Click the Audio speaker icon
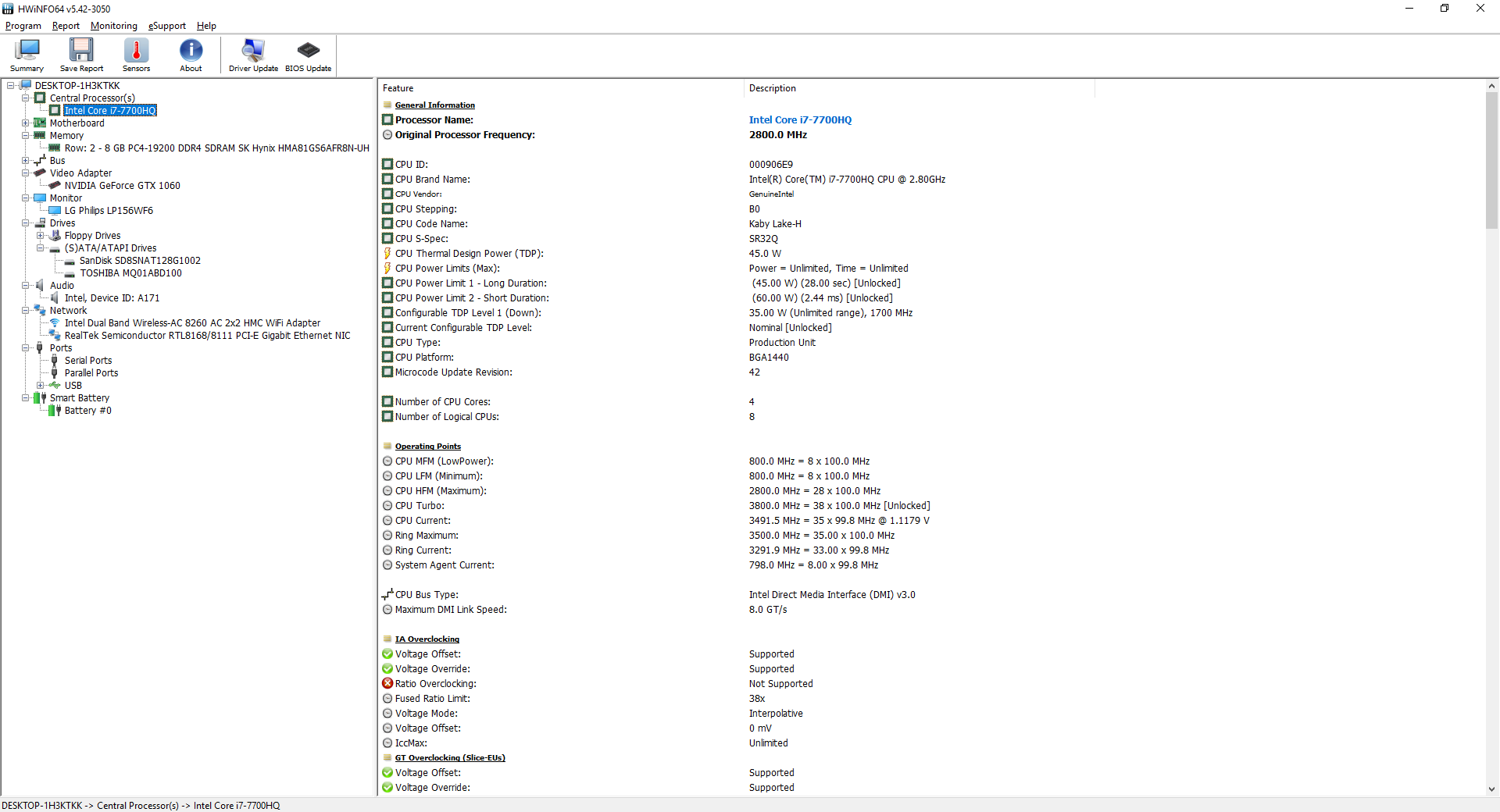 coord(40,285)
